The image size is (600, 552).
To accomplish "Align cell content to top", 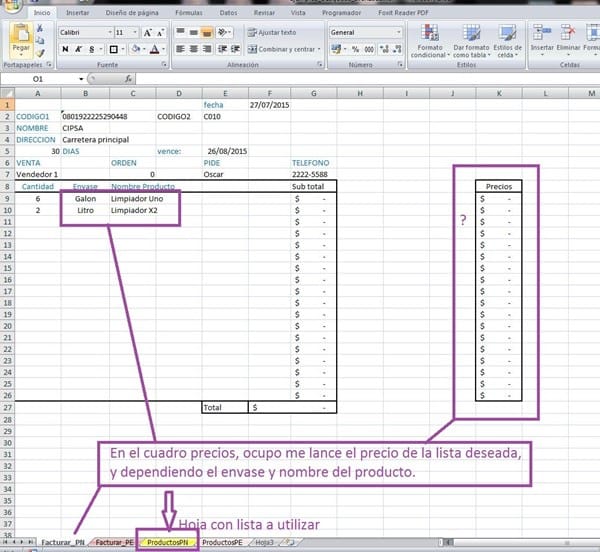I will coord(181,32).
